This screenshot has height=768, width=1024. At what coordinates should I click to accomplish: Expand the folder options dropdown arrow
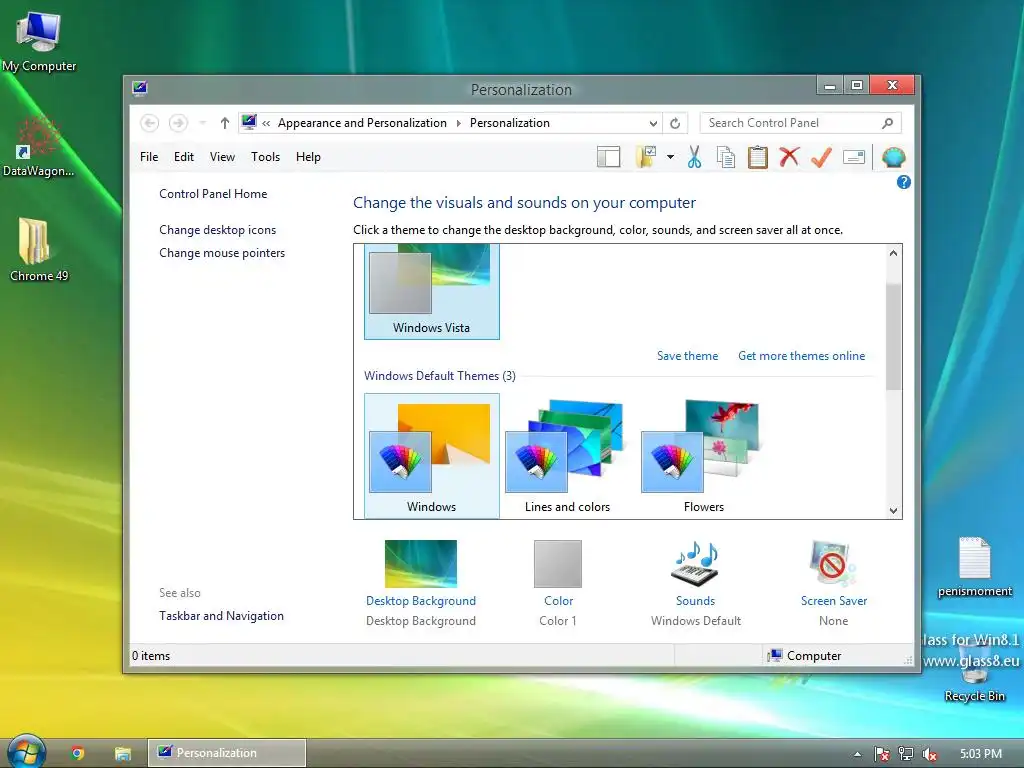pos(670,157)
